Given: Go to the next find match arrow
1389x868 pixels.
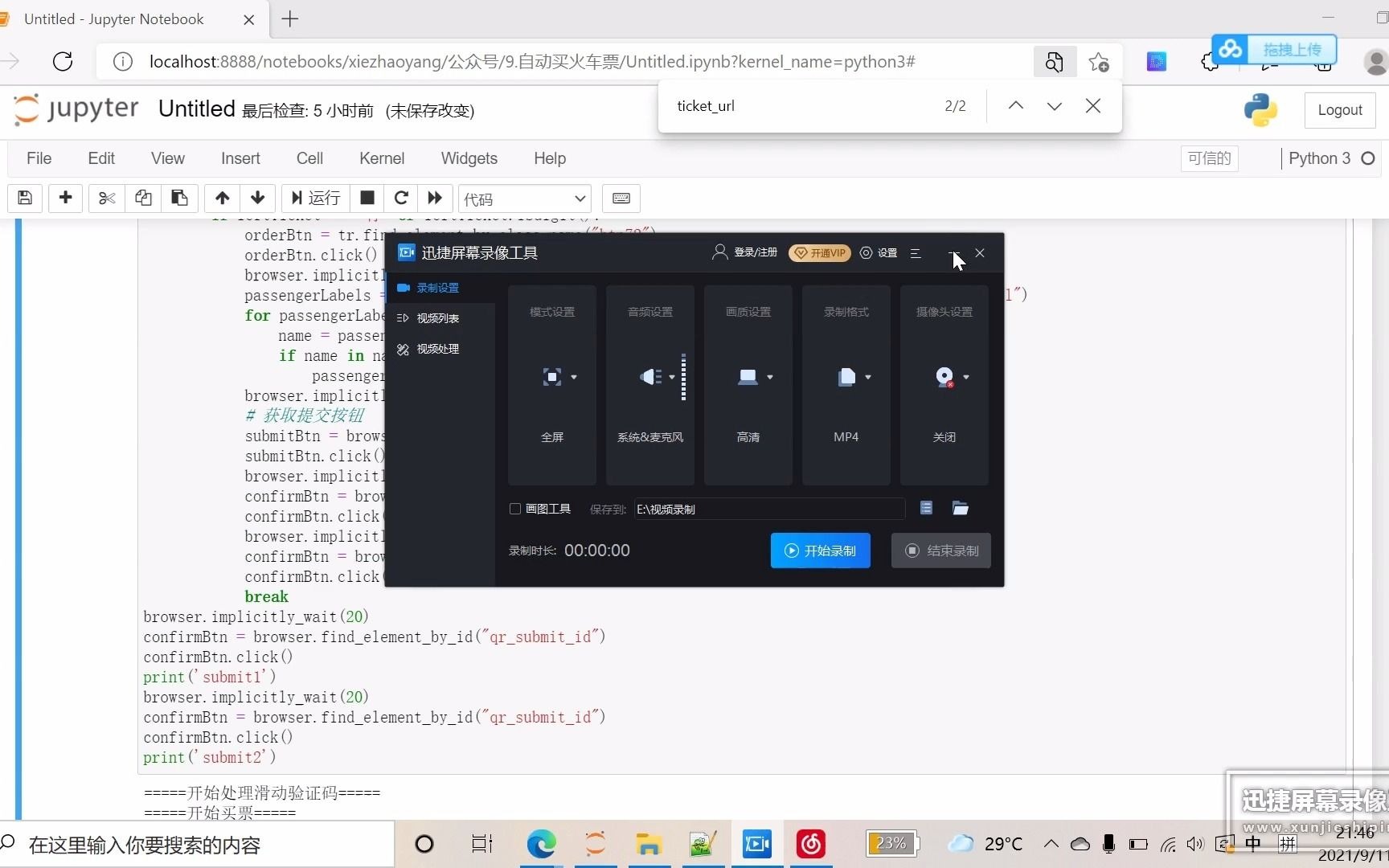Looking at the screenshot, I should [1054, 106].
